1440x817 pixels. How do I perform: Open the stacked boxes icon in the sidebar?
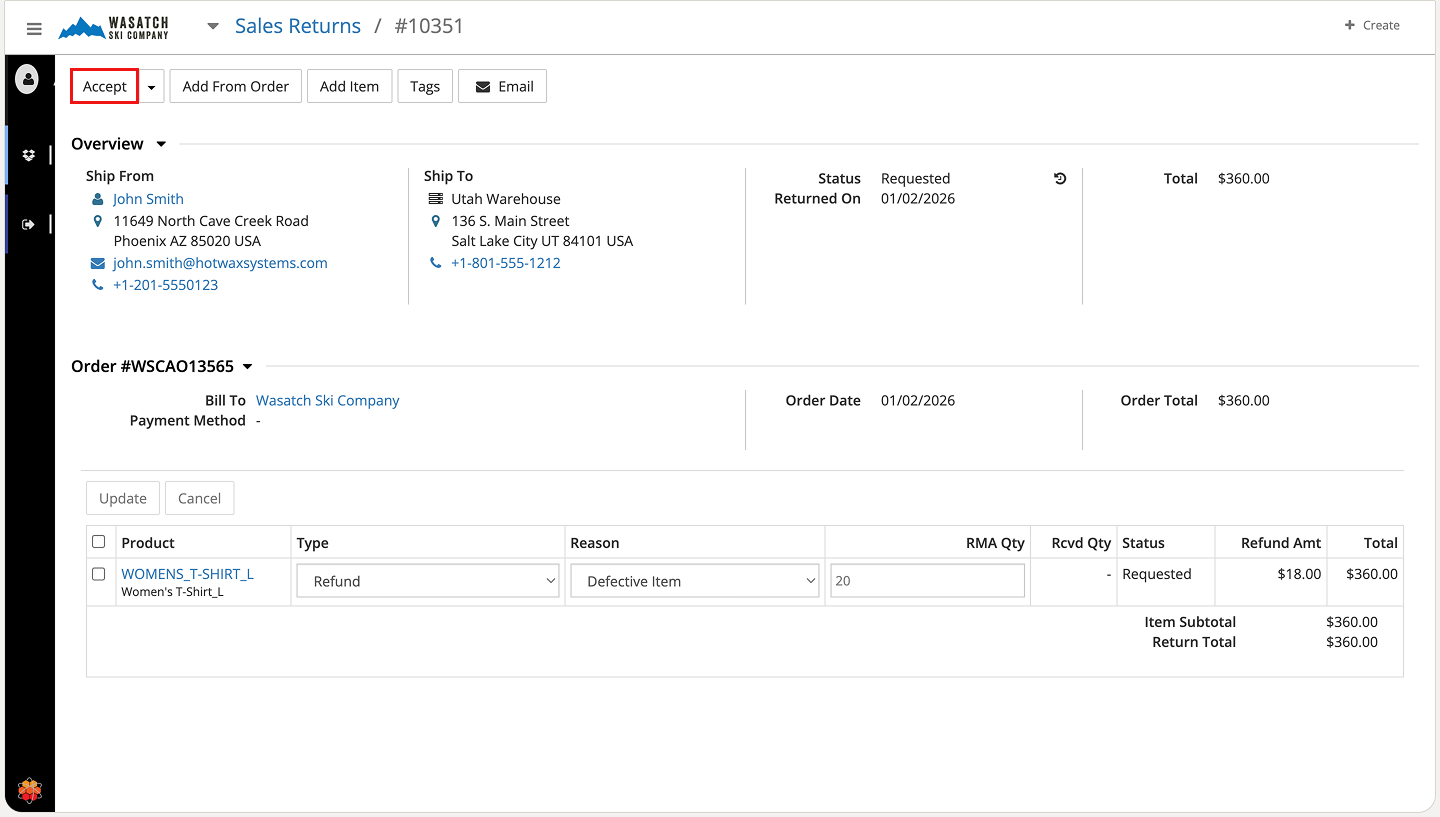29,155
